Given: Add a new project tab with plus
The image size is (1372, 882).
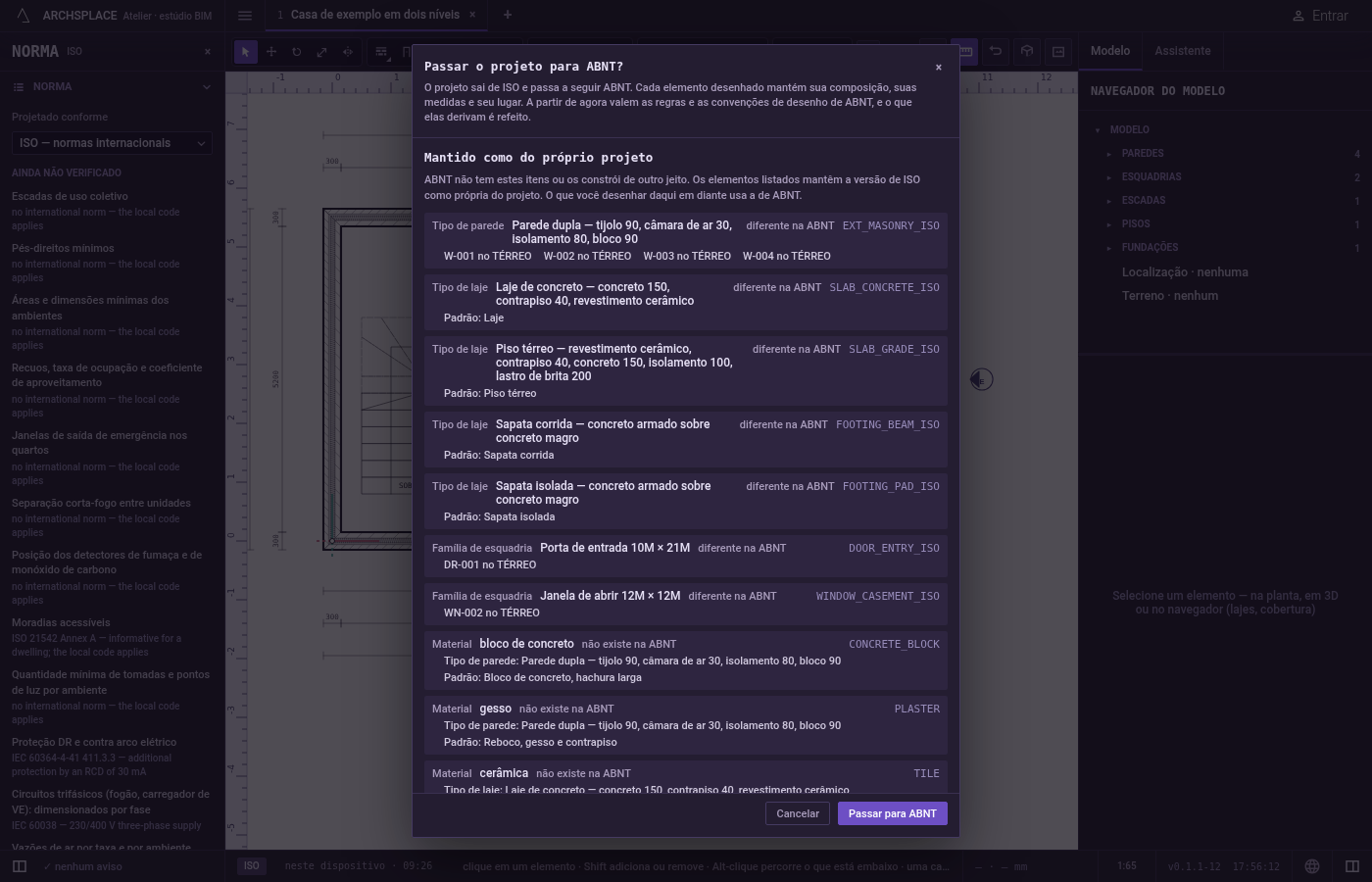Looking at the screenshot, I should [508, 15].
